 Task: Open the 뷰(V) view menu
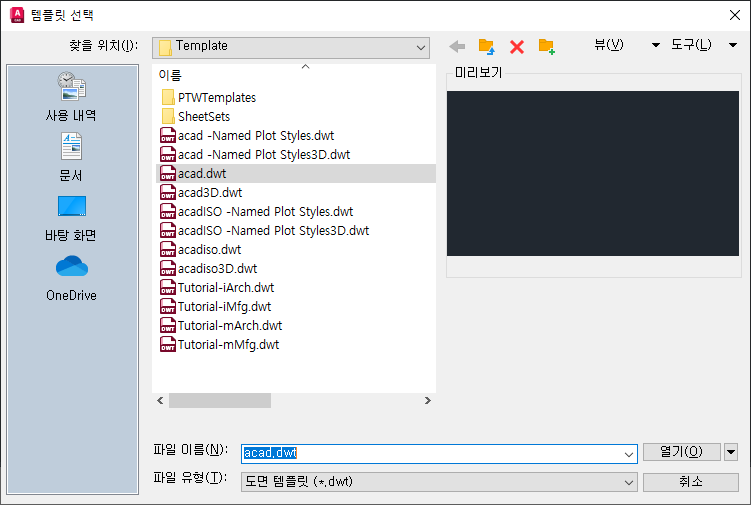pyautogui.click(x=609, y=45)
